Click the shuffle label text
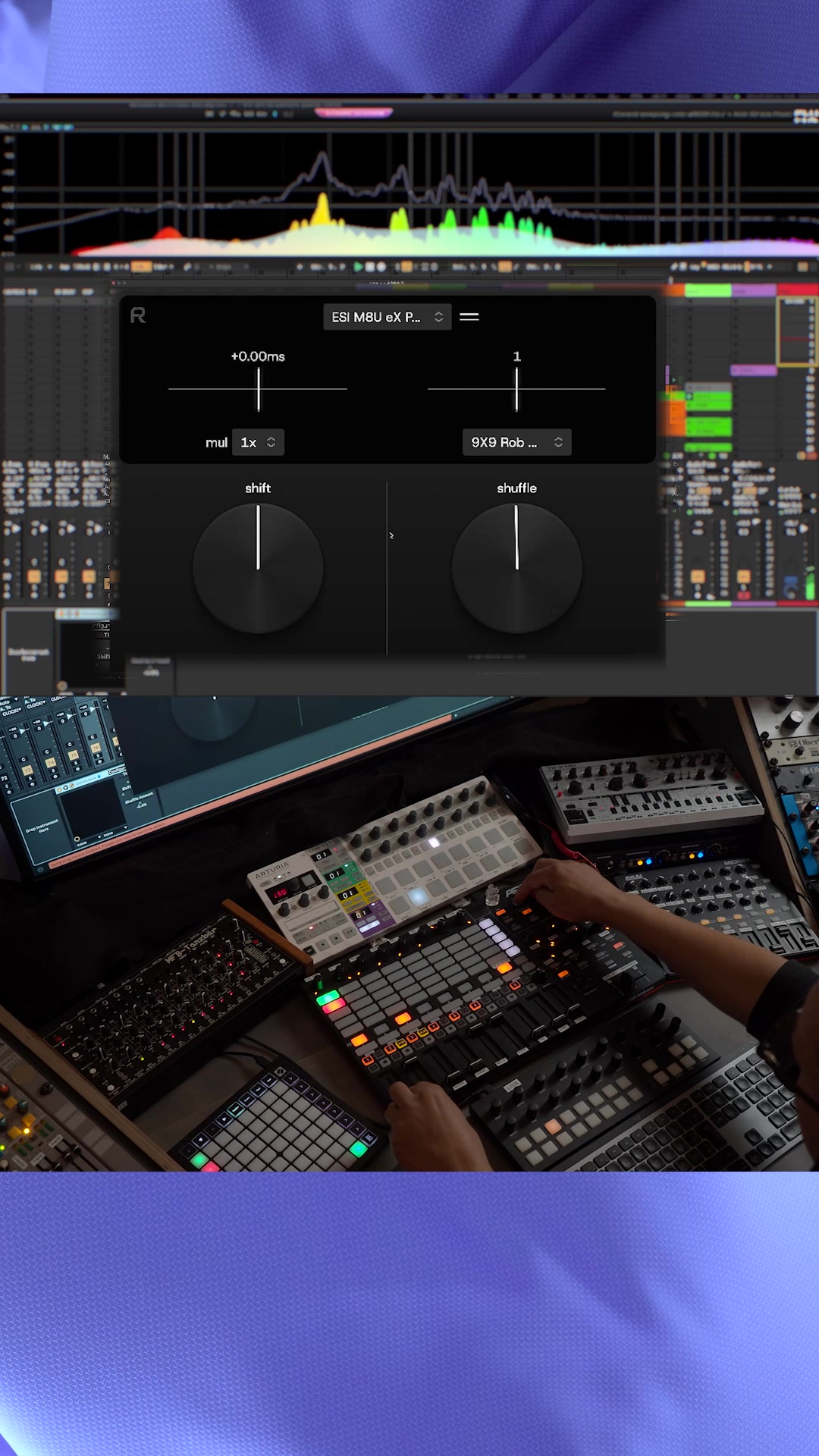The width and height of the screenshot is (819, 1456). click(516, 488)
